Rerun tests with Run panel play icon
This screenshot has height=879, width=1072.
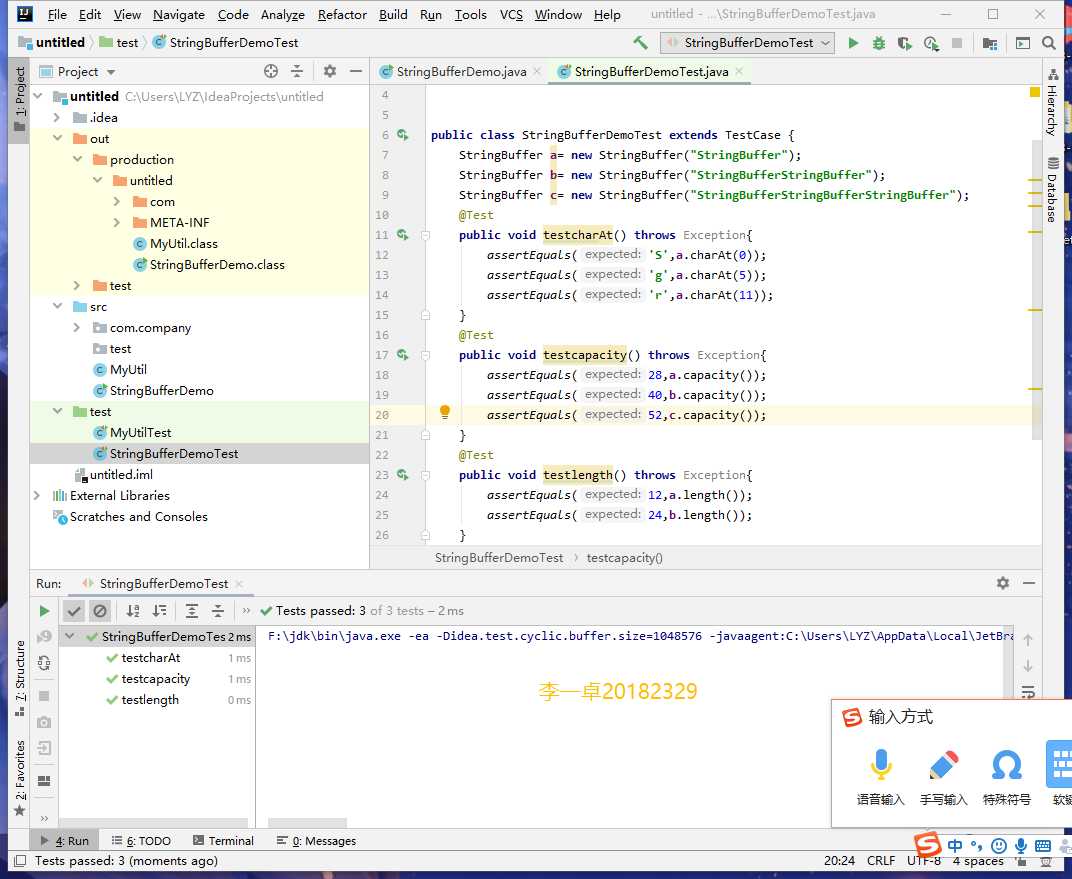[x=44, y=610]
